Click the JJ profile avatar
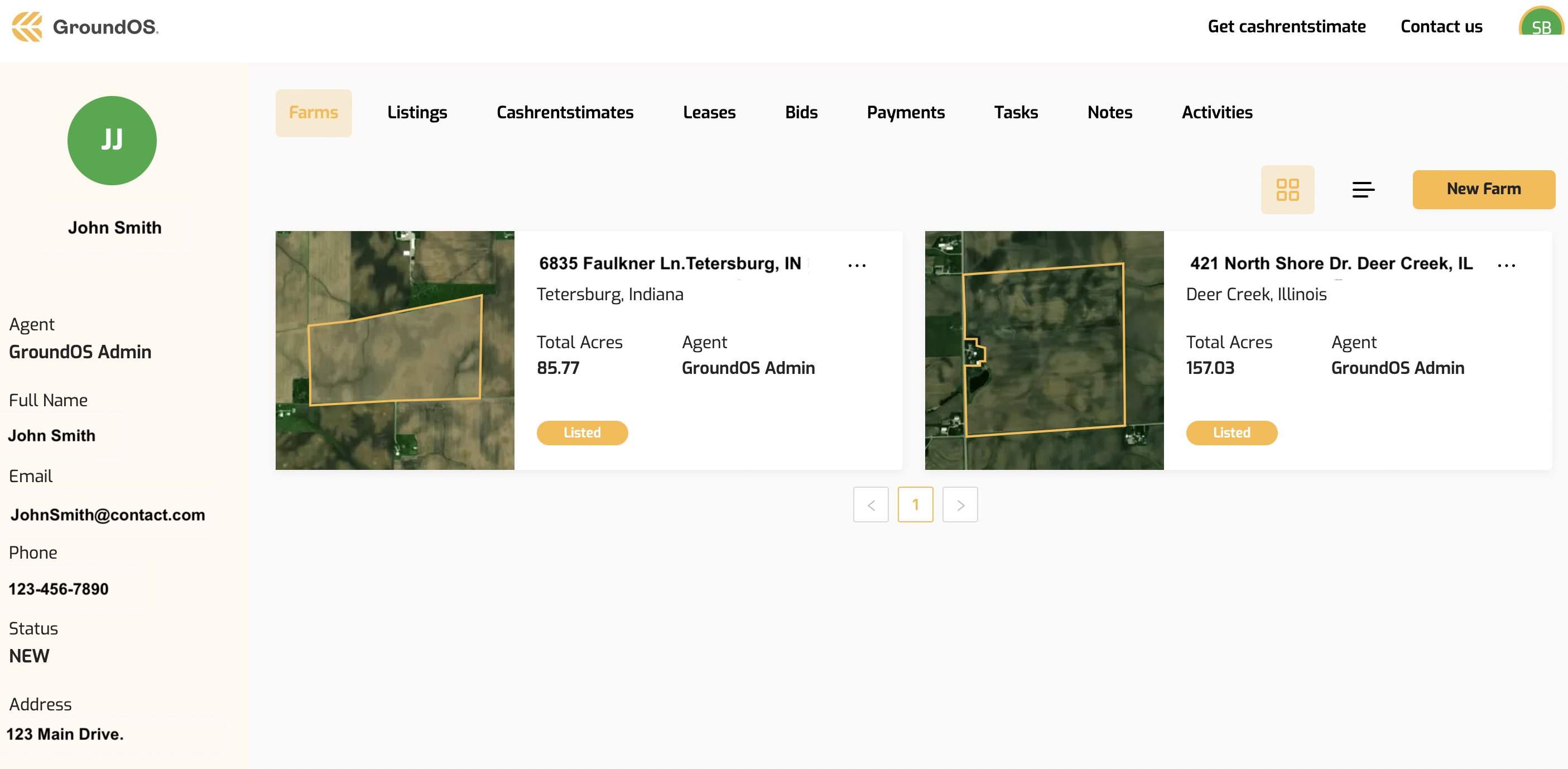Image resolution: width=1568 pixels, height=769 pixels. (x=112, y=141)
